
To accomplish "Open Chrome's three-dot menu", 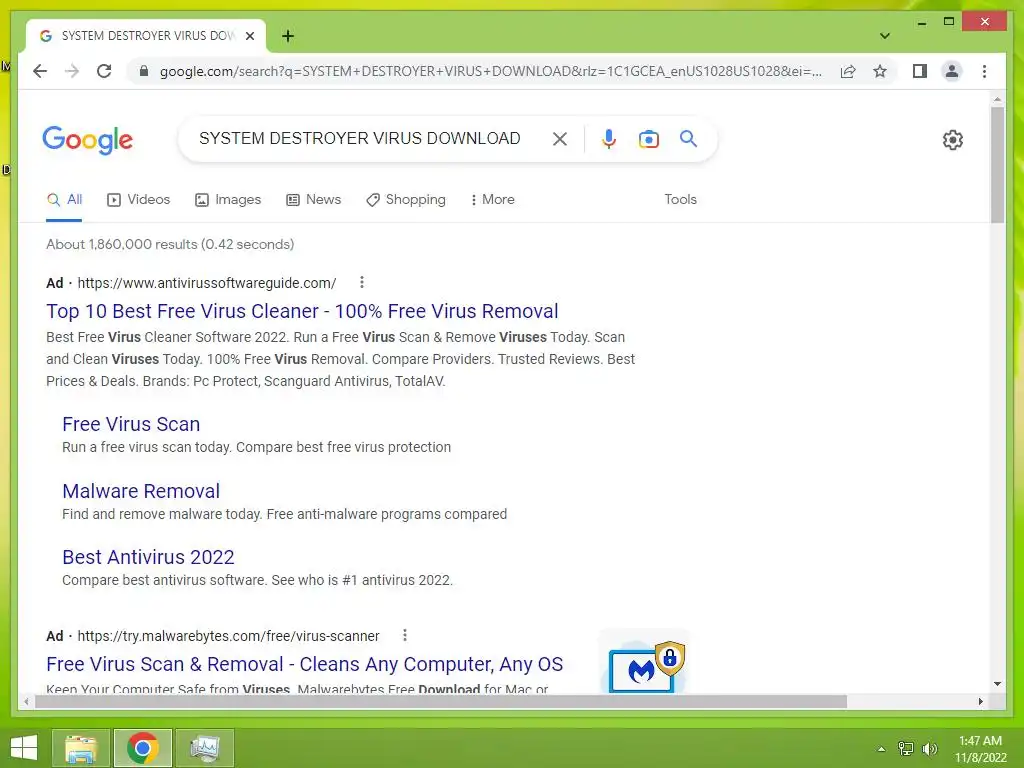I will (x=984, y=71).
